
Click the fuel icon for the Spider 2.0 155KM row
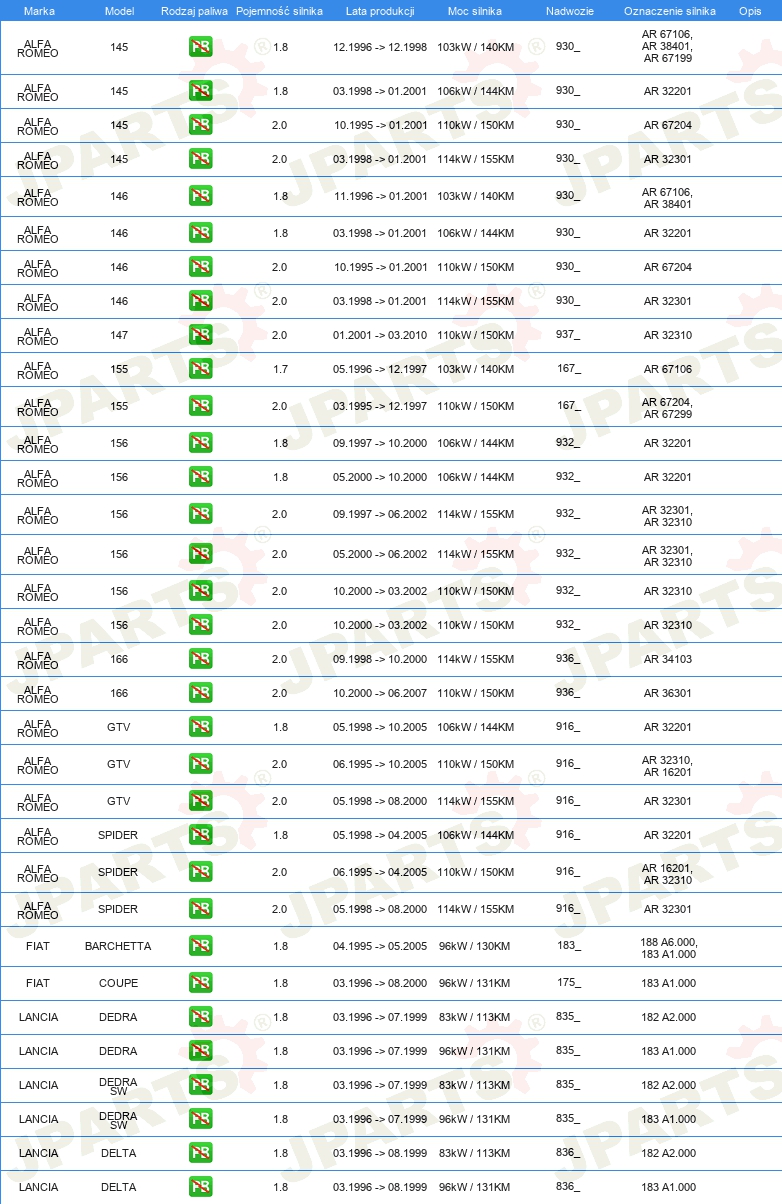[201, 909]
